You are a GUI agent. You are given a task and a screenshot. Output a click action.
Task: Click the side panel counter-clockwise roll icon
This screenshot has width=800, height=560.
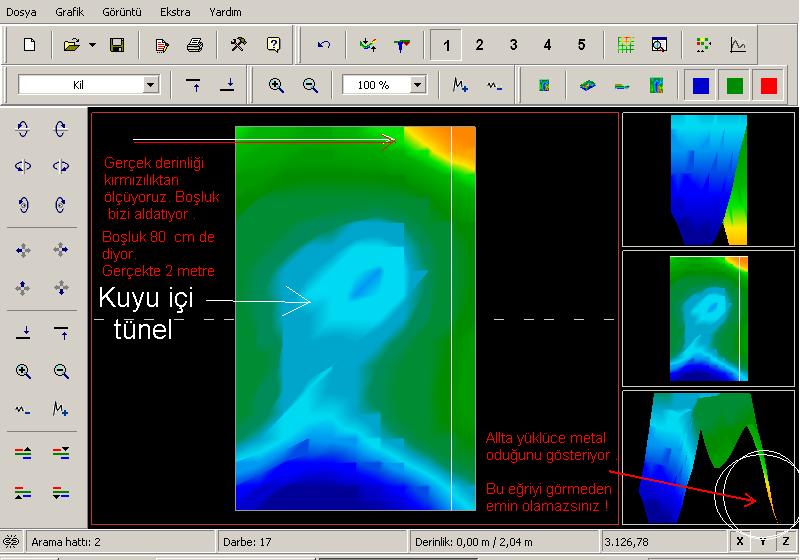click(x=23, y=205)
